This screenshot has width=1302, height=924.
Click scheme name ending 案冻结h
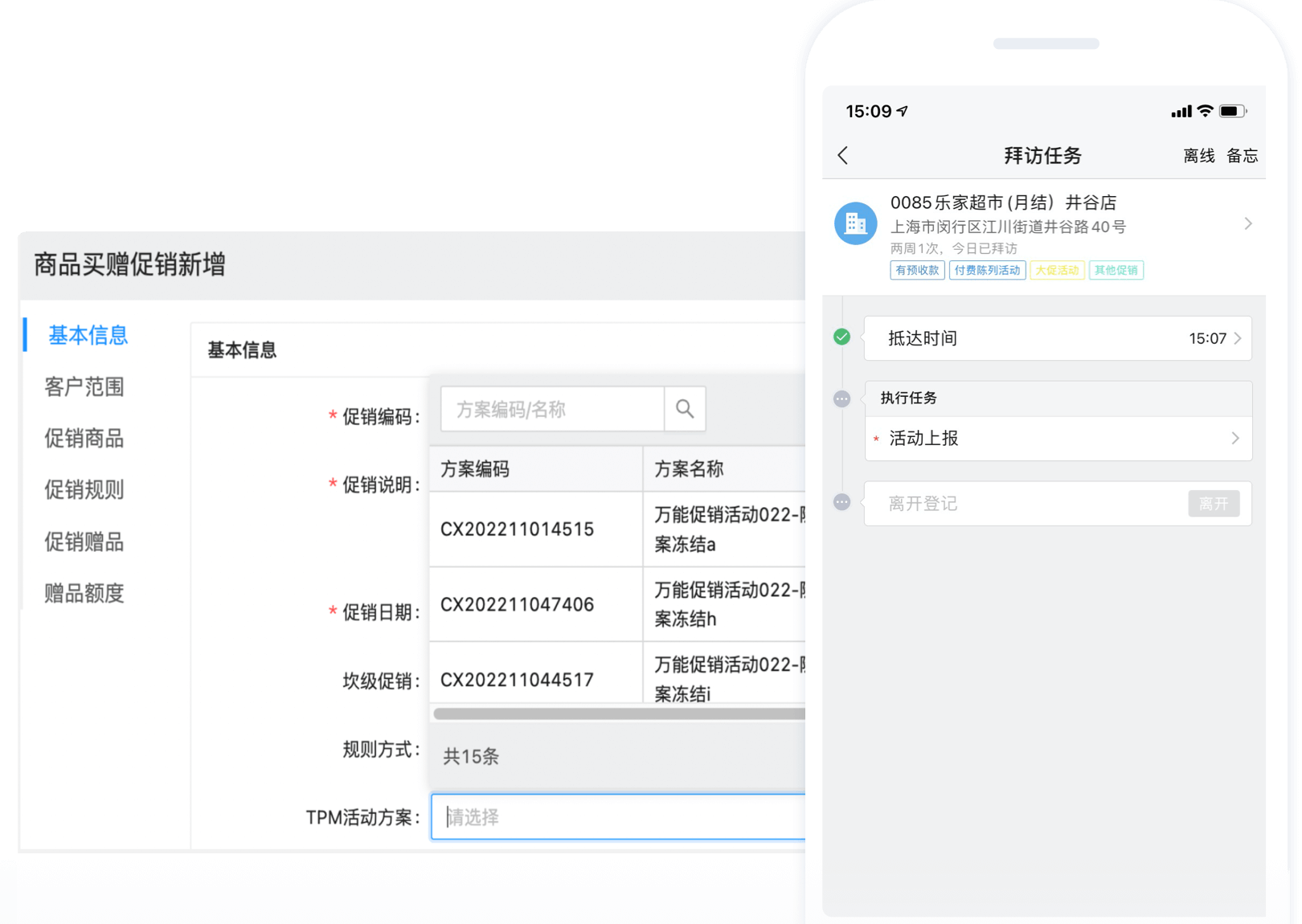coord(729,604)
